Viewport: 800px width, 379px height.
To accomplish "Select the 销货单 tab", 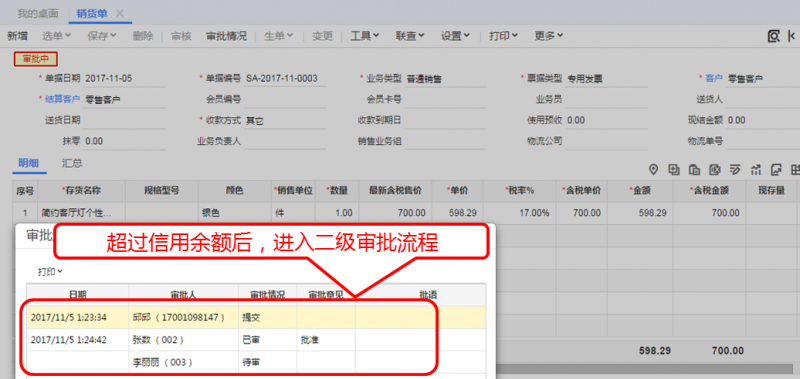I will point(92,13).
